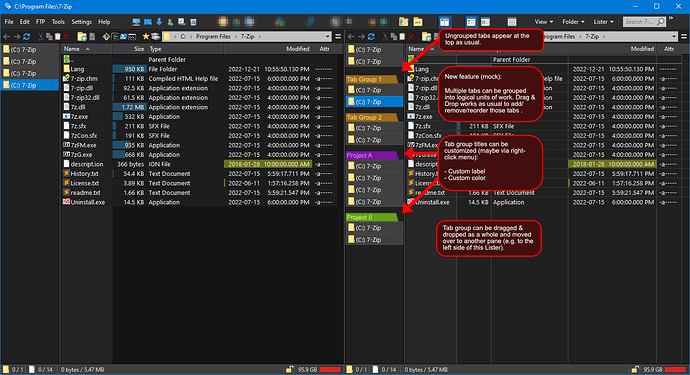Toggle the right status bar lock

pyautogui.click(x=635, y=369)
